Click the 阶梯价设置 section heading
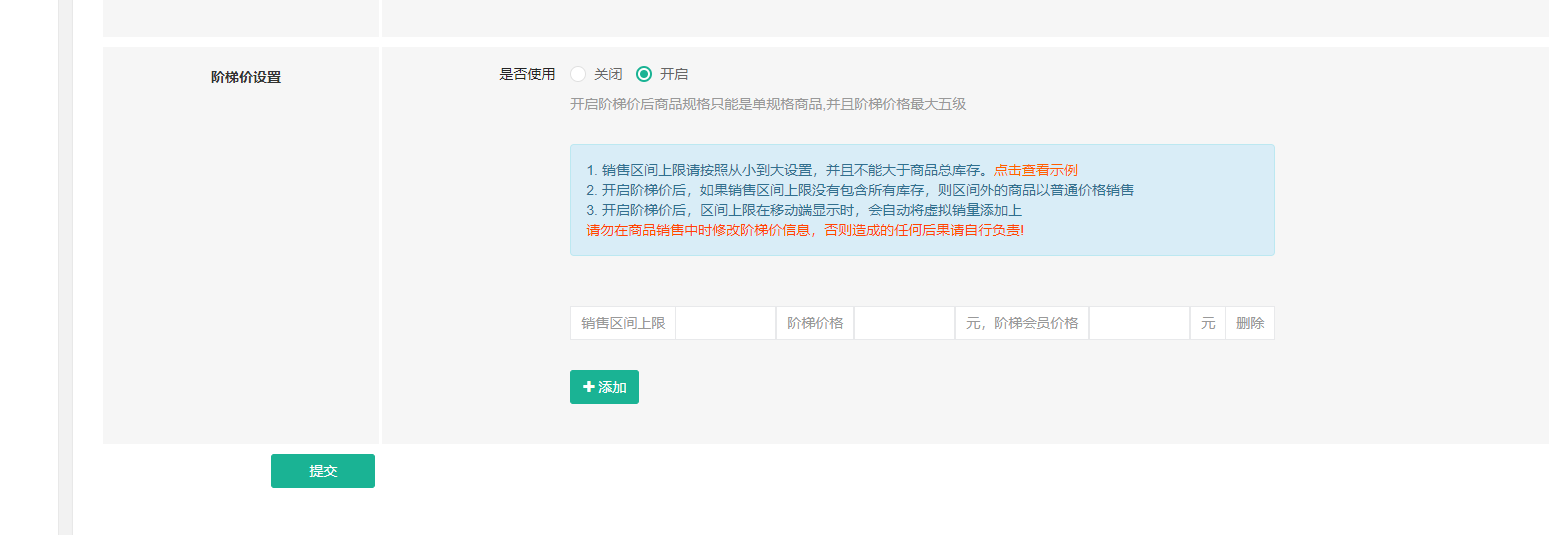Screen dimensions: 1549x535 [x=246, y=77]
